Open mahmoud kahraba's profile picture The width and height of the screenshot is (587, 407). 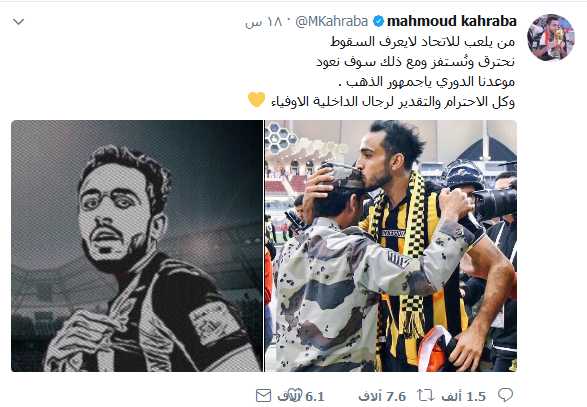pyautogui.click(x=551, y=37)
